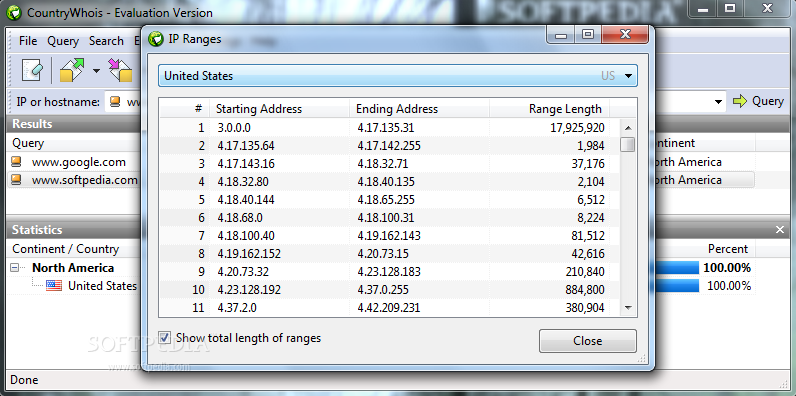
Task: Select starting address 4.18.100.40
Action: pos(246,236)
